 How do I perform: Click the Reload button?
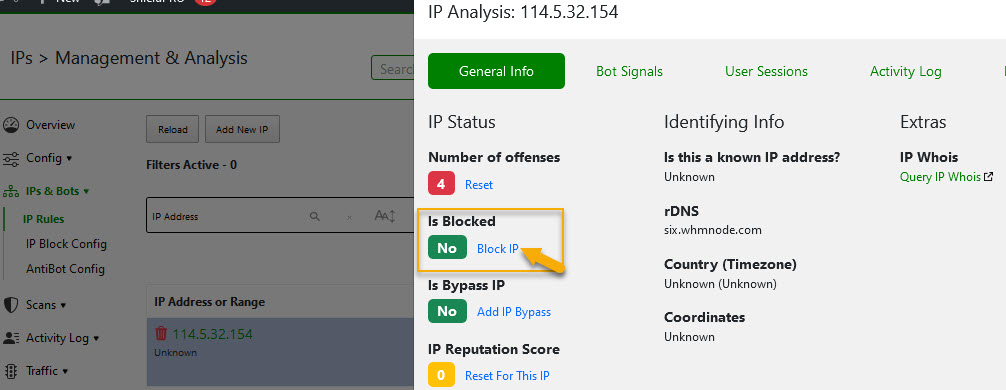173,130
